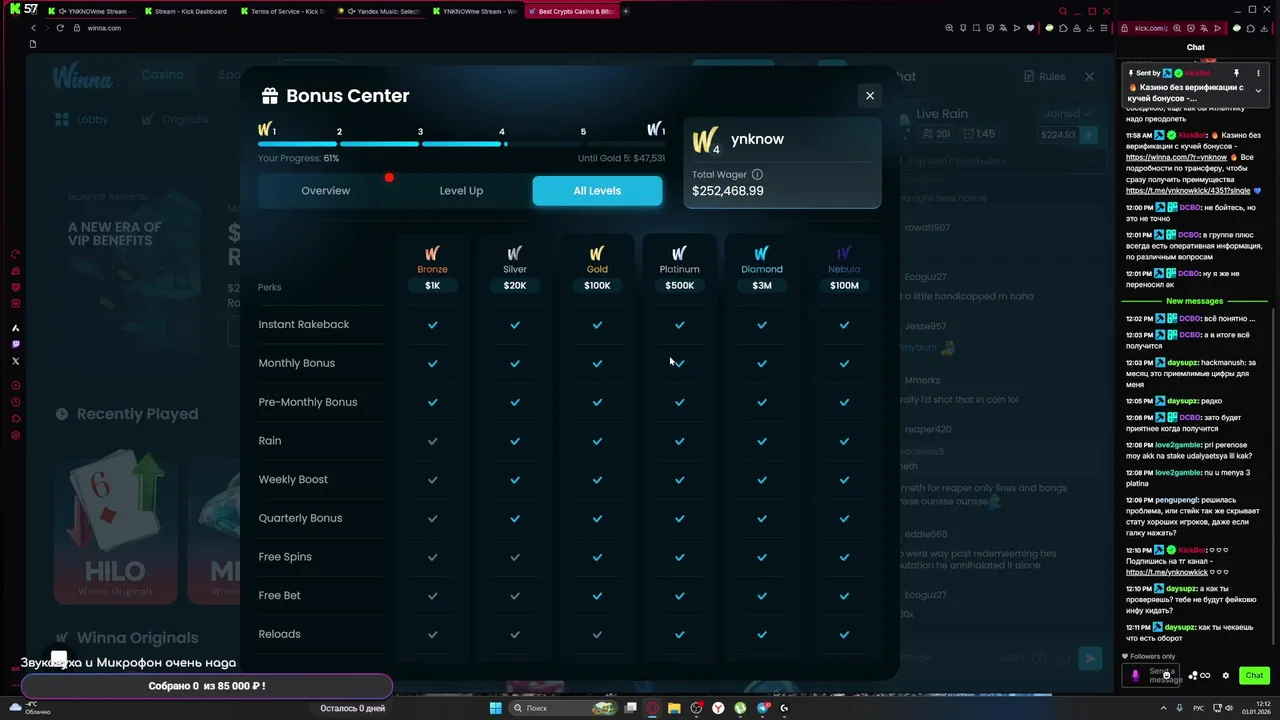The image size is (1280, 720).
Task: Switch to Terms of Service Kick tab
Action: (282, 11)
